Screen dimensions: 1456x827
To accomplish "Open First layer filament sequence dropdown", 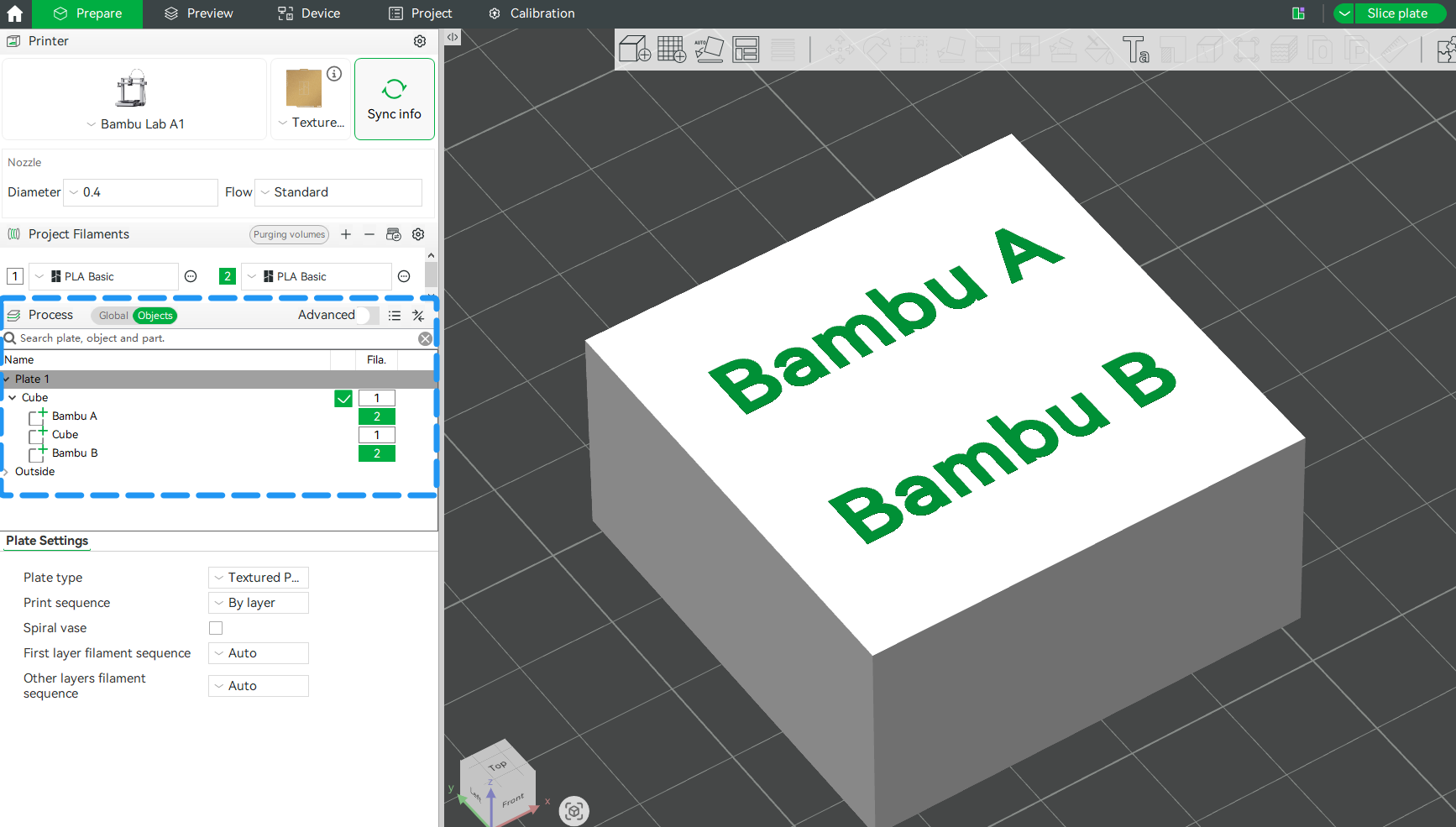I will [259, 653].
